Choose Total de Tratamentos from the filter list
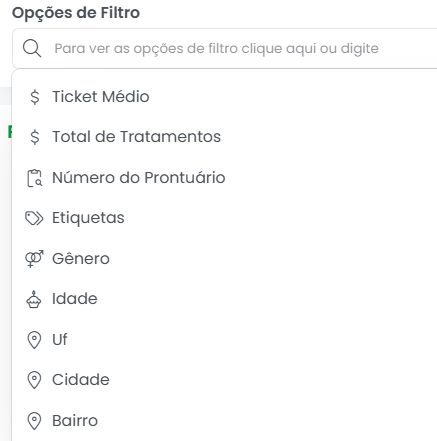 224,137
